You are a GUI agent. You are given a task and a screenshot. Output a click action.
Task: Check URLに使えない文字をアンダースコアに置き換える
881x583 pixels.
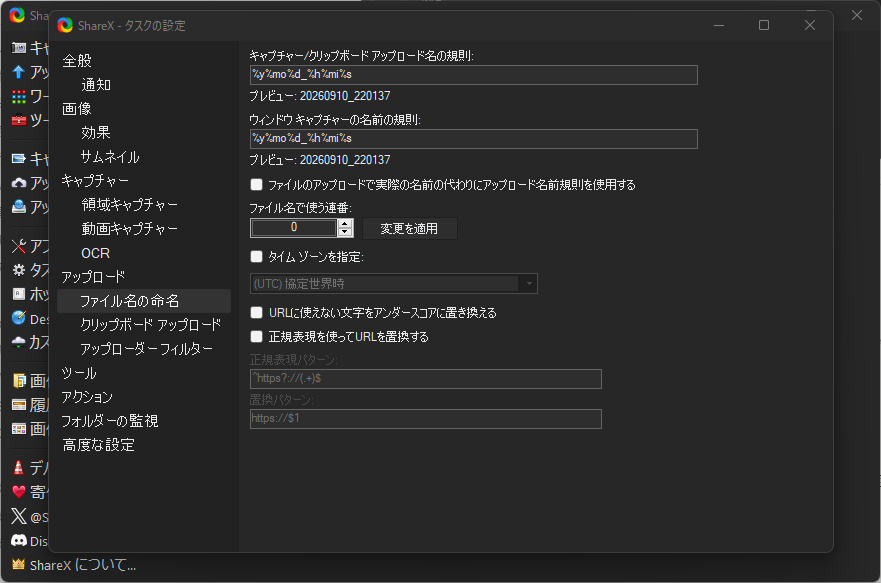click(256, 312)
